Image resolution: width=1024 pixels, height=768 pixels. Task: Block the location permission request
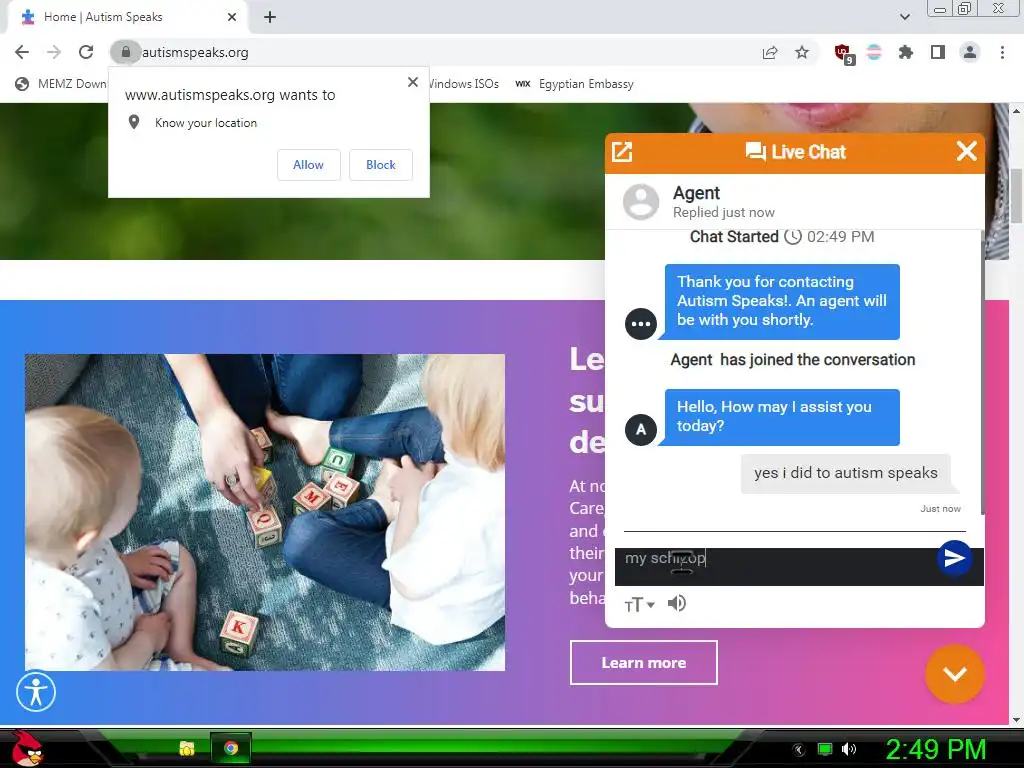(381, 165)
